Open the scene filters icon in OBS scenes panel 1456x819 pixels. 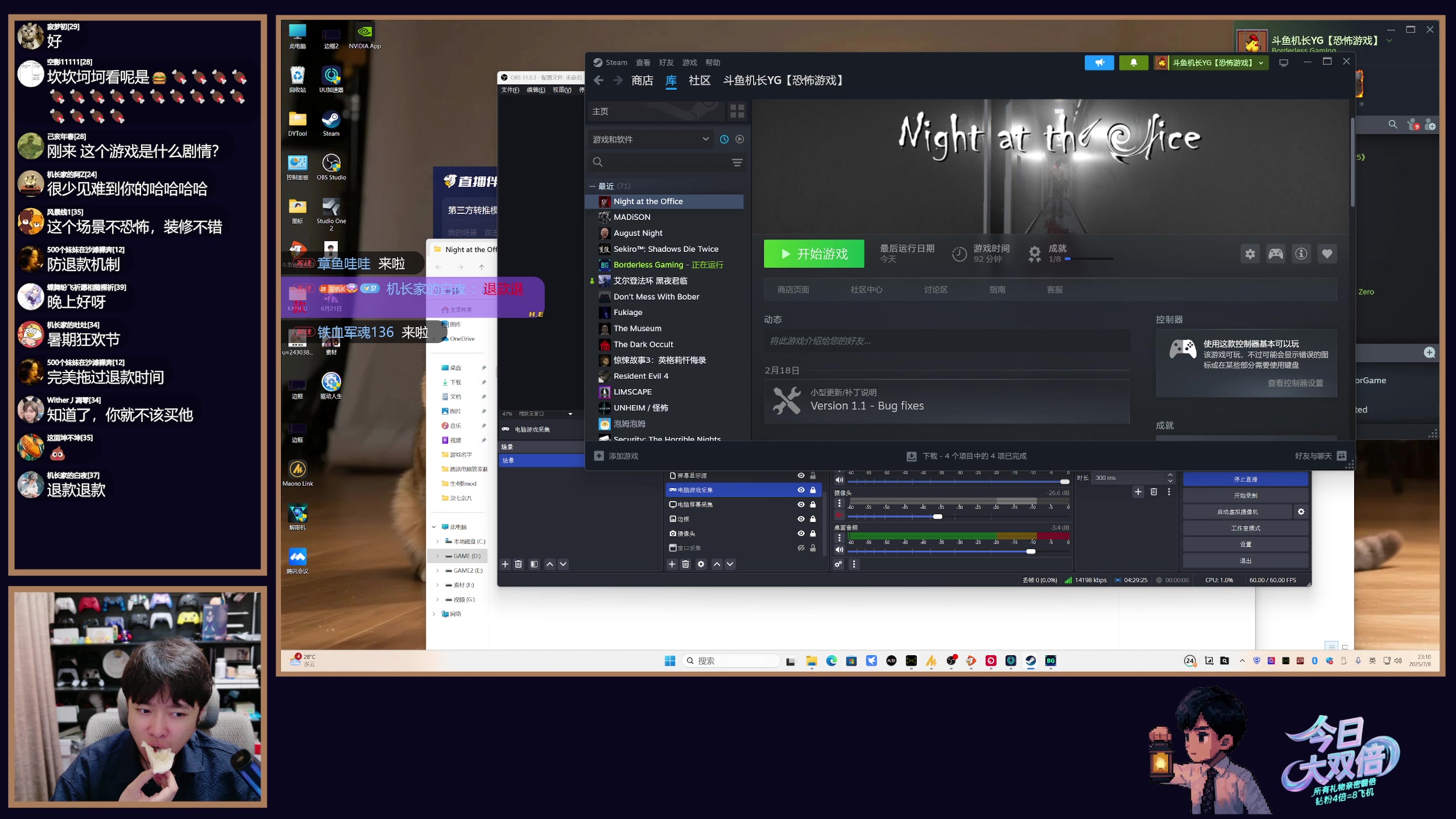point(533,564)
